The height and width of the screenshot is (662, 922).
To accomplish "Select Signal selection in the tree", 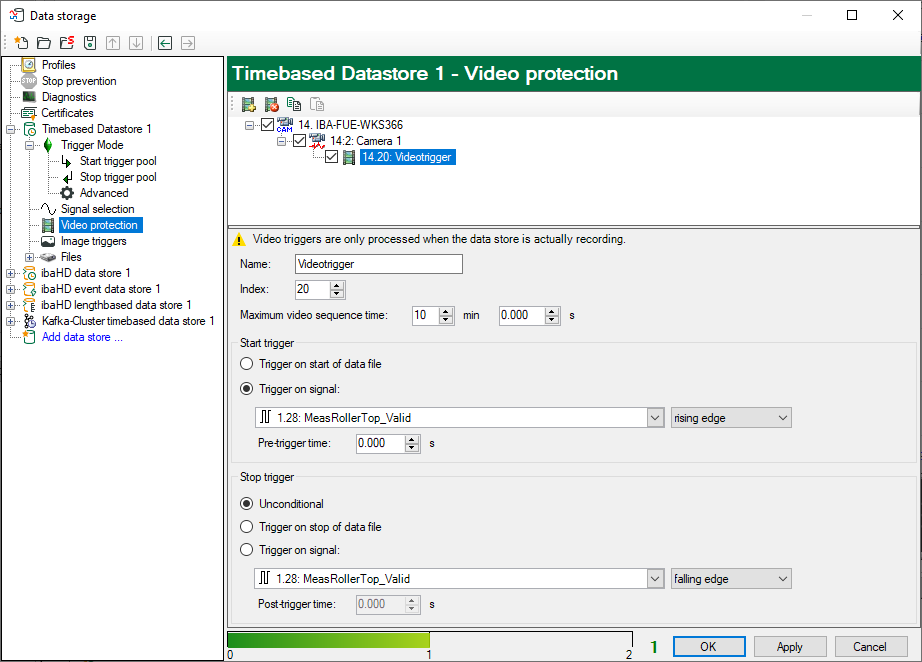I will tap(97, 209).
